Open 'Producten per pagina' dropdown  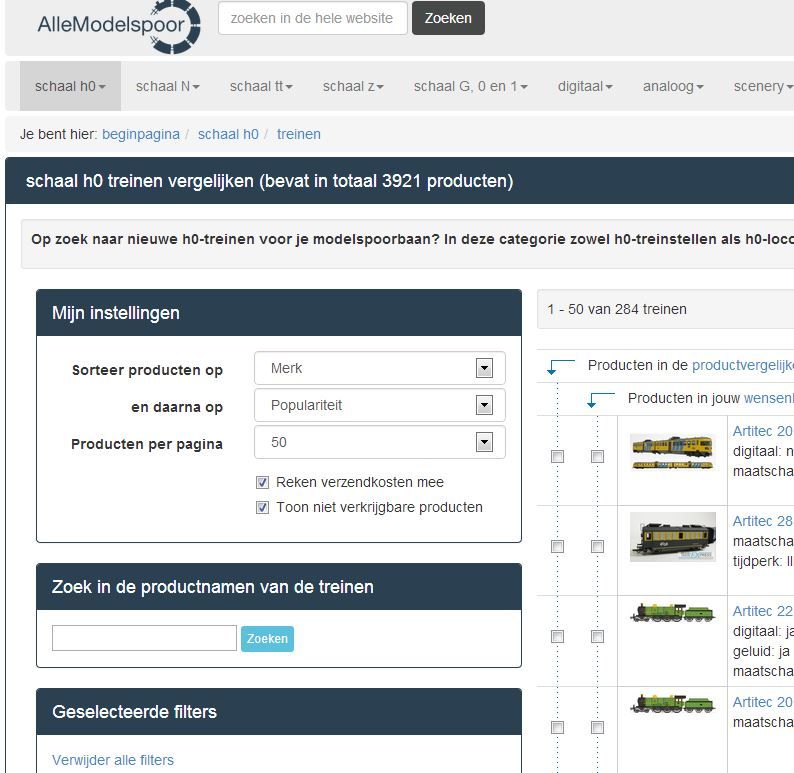(380, 442)
